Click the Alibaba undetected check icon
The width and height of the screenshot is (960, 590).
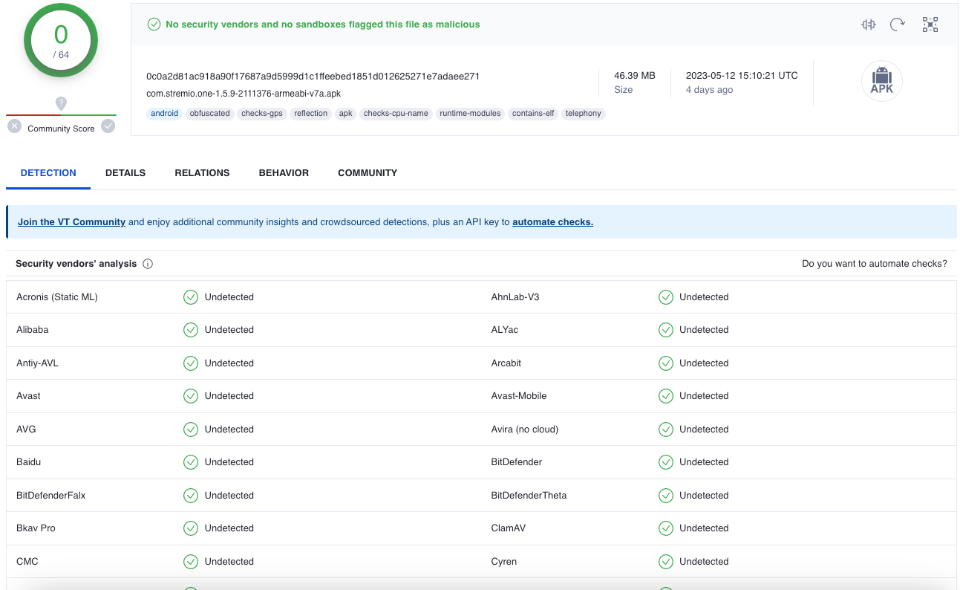[190, 330]
